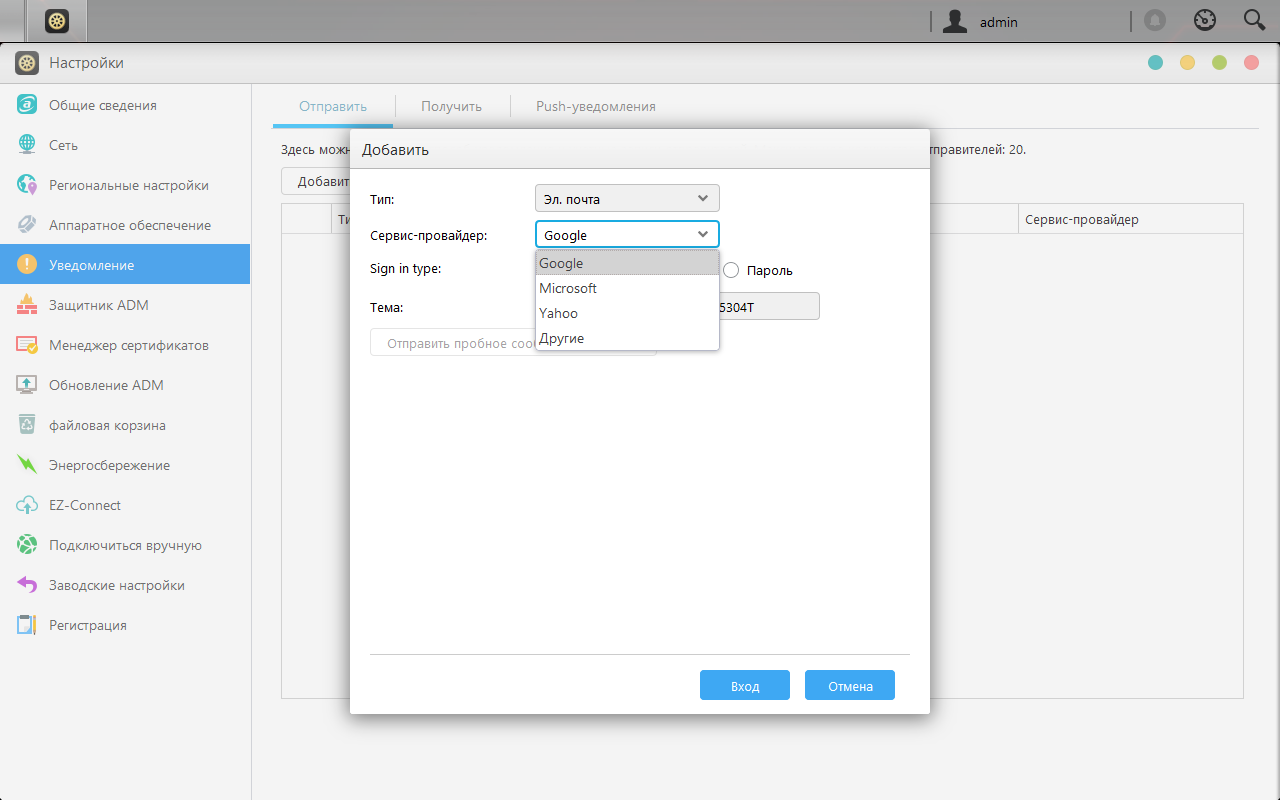Click the Certificate Manager icon
The width and height of the screenshot is (1280, 800).
pyautogui.click(x=27, y=345)
